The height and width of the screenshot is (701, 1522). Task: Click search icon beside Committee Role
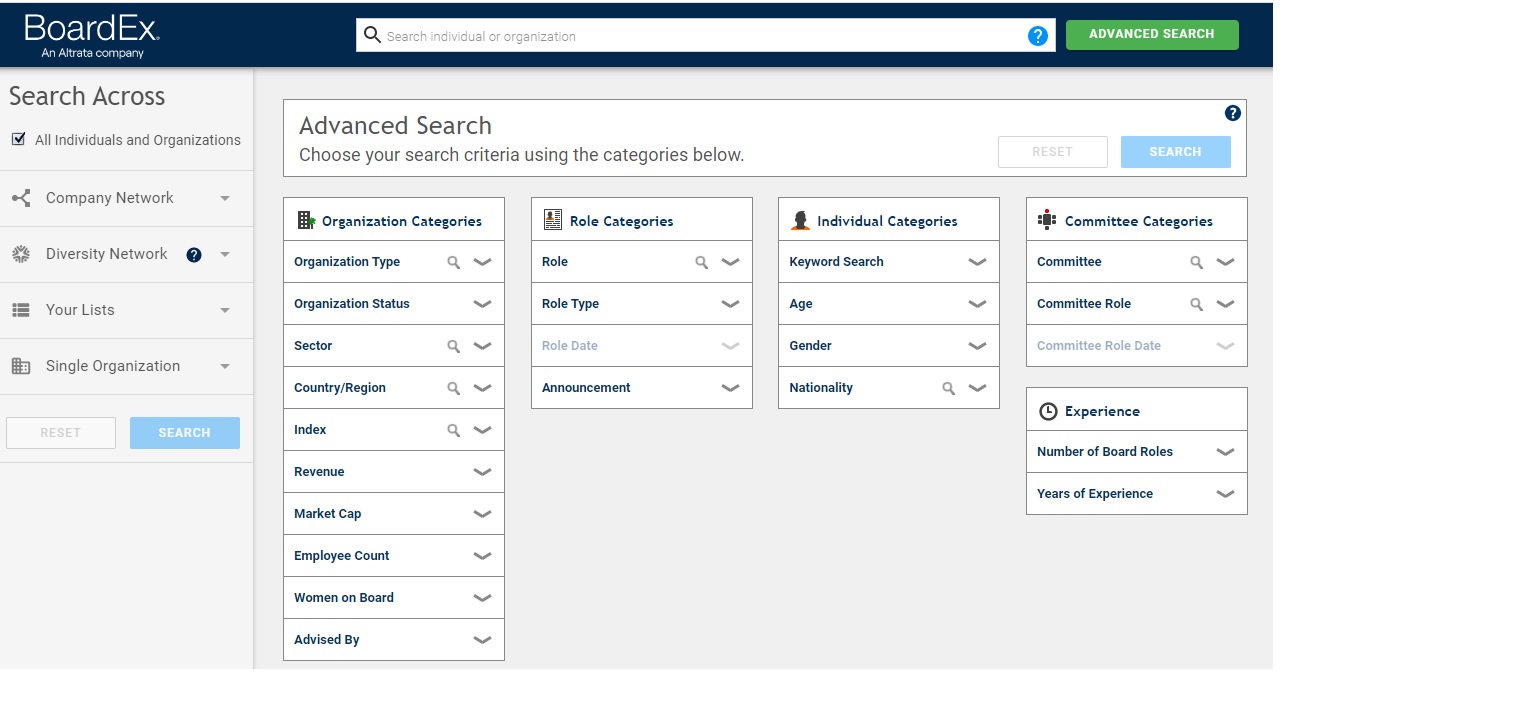(x=1197, y=304)
